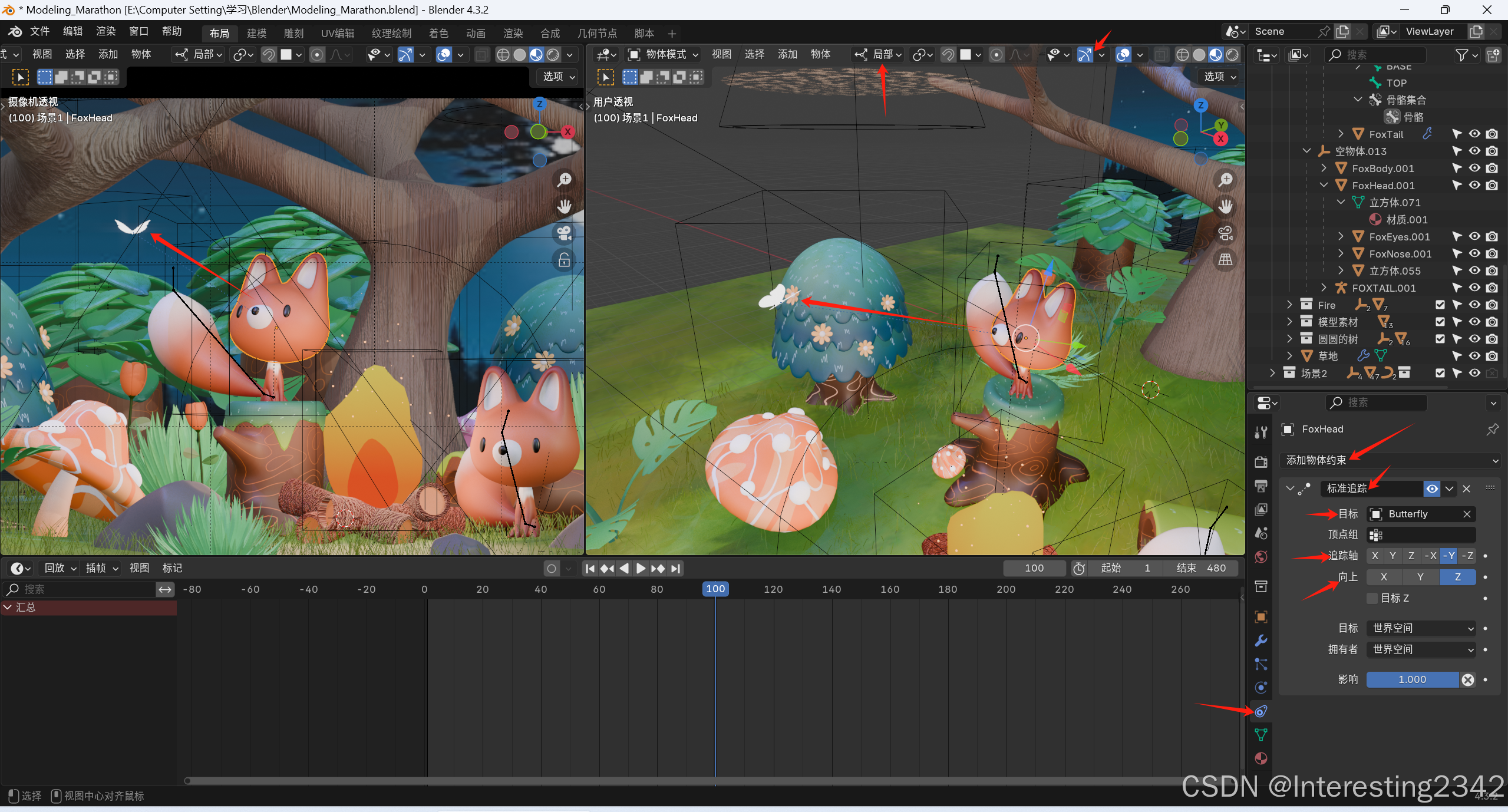Enable the 目标 Z checkbox
Screen dimensions: 1508x812
point(1372,598)
